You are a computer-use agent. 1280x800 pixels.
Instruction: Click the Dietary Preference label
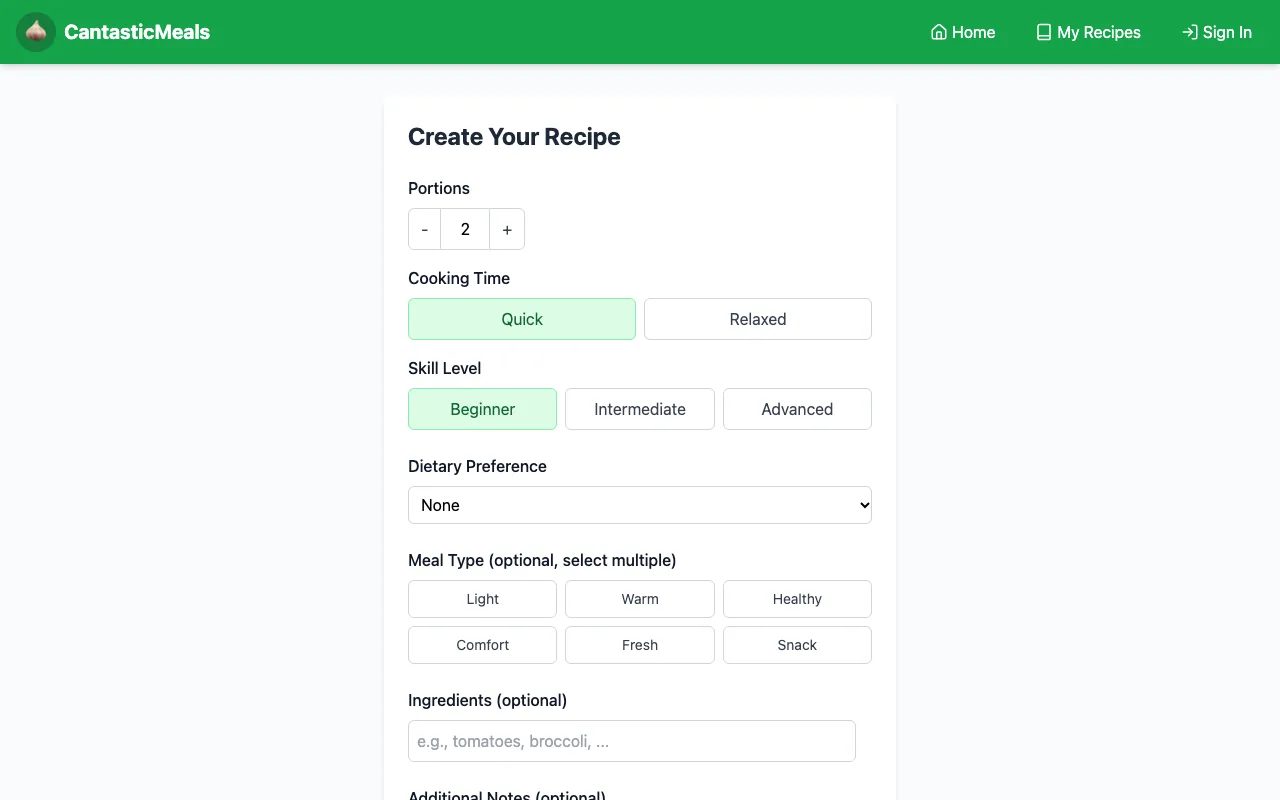tap(477, 466)
